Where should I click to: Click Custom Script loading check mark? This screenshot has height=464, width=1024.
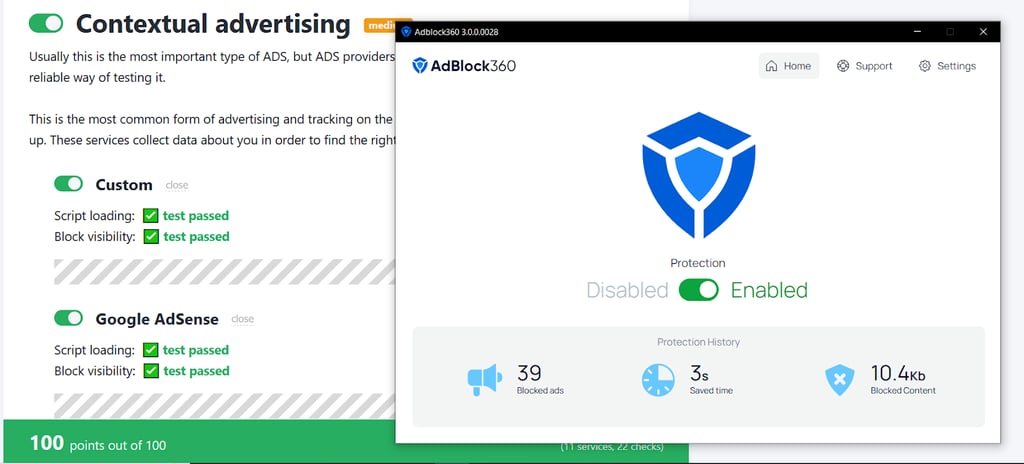pos(151,216)
